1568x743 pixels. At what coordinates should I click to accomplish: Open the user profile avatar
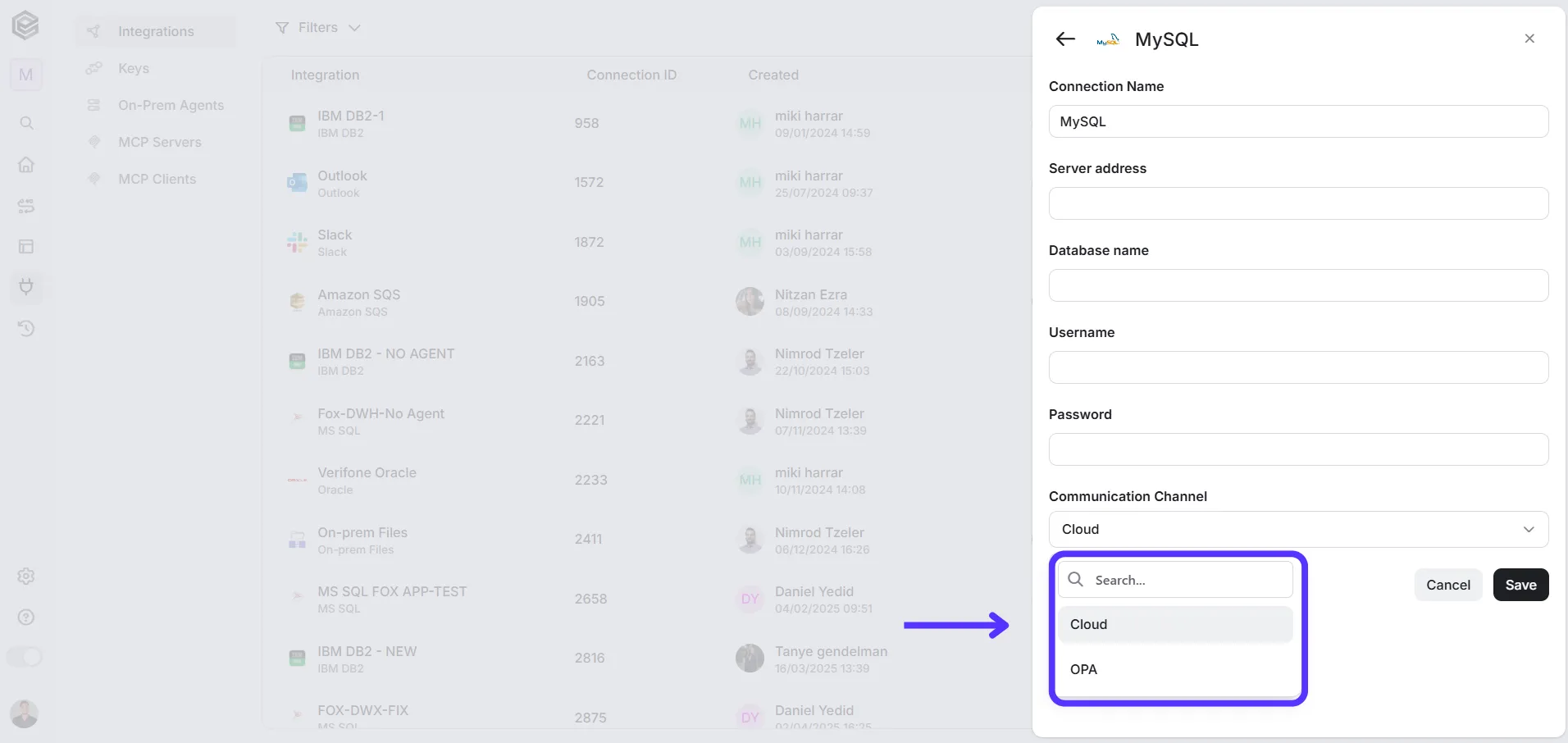(25, 713)
